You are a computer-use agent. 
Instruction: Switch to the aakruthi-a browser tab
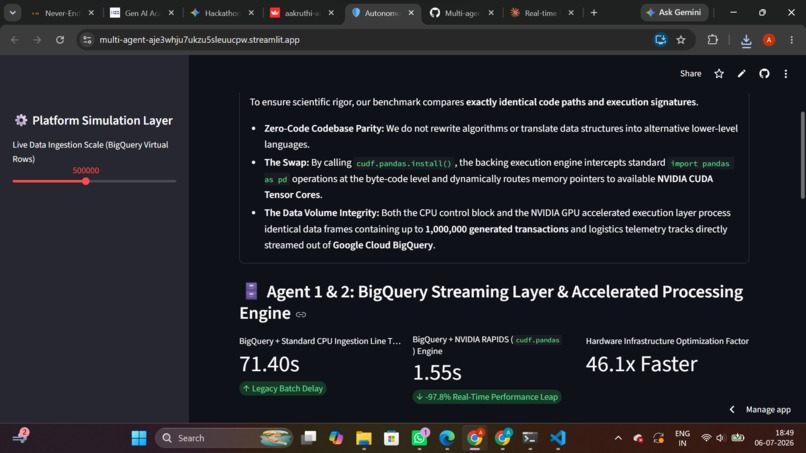pyautogui.click(x=296, y=13)
